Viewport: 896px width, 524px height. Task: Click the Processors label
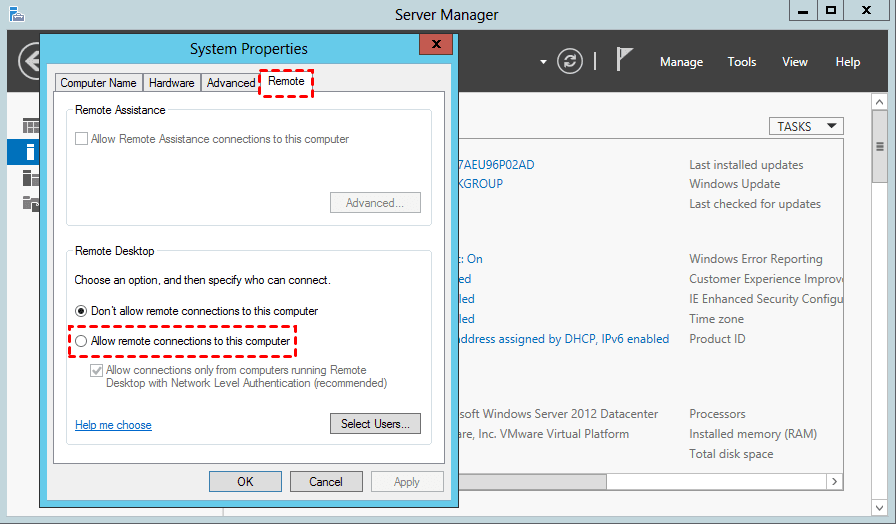pos(717,414)
